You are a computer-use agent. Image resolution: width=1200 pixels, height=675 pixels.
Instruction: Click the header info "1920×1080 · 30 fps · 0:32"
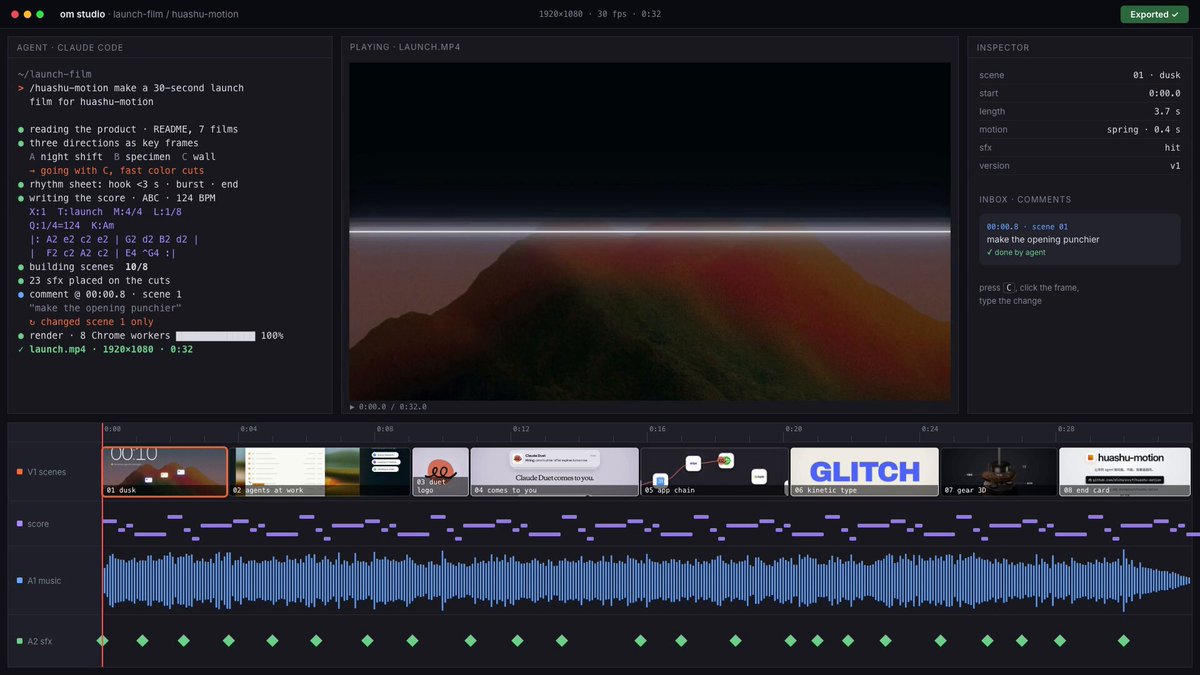click(x=600, y=15)
